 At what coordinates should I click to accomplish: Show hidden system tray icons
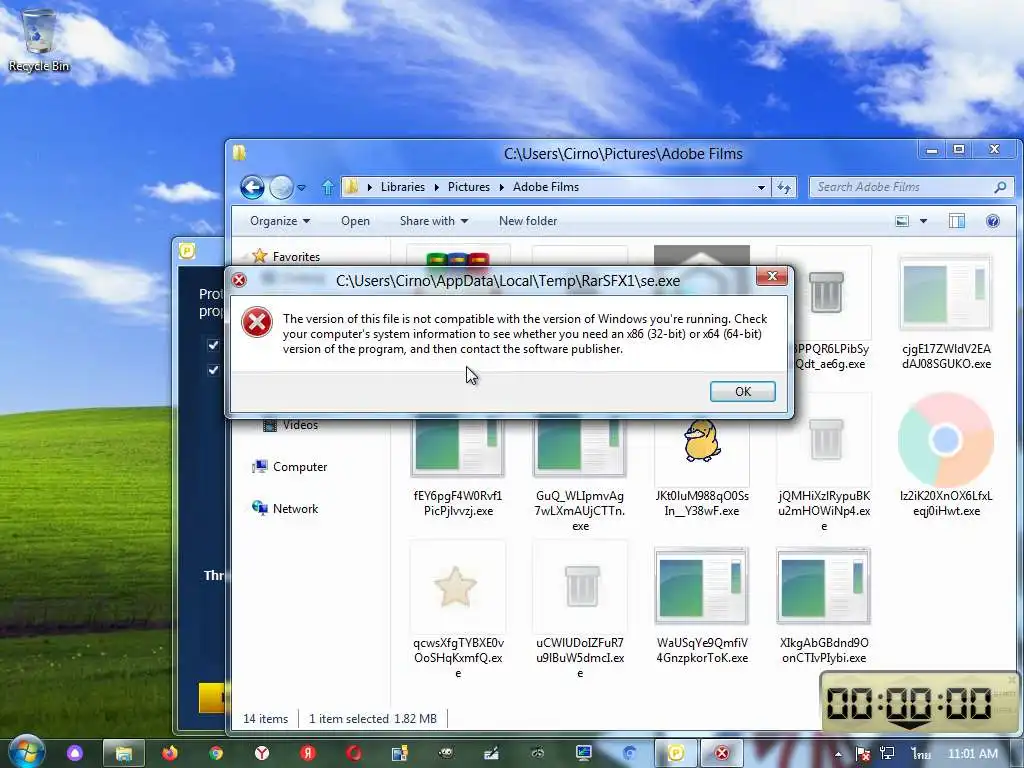[x=838, y=754]
